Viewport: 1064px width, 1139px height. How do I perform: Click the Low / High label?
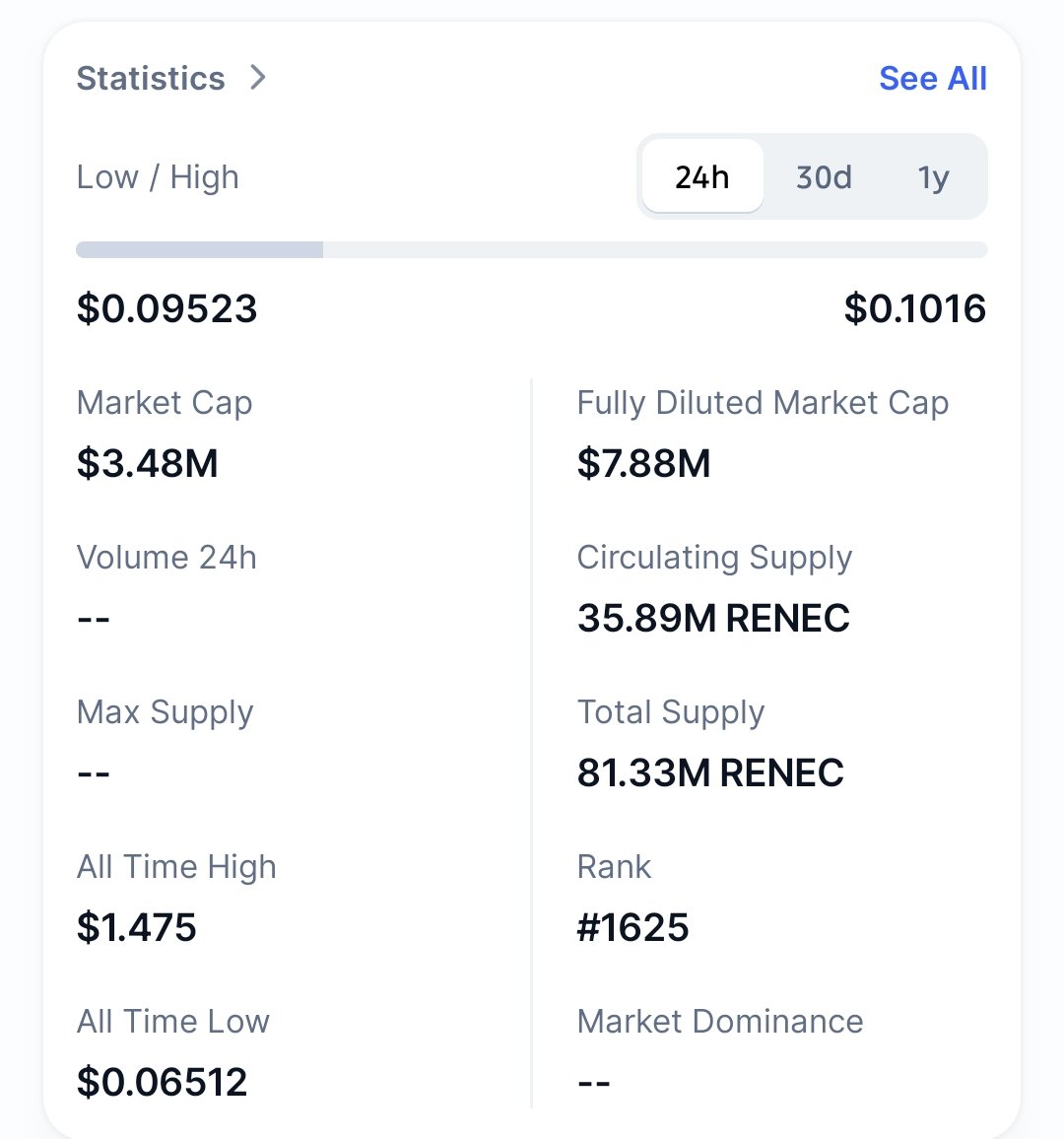[x=158, y=177]
